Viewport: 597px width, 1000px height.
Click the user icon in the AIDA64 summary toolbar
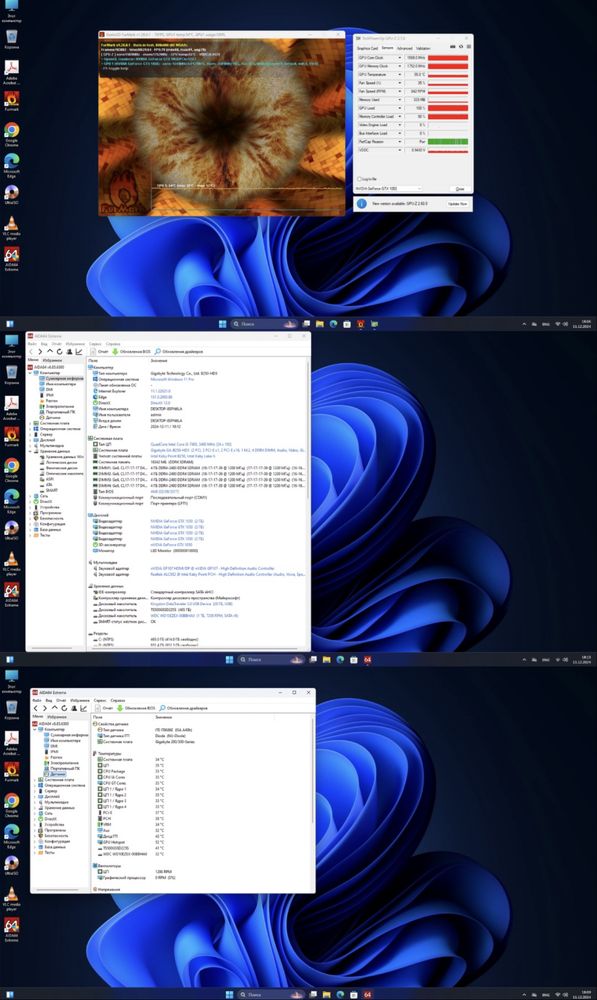[69, 351]
